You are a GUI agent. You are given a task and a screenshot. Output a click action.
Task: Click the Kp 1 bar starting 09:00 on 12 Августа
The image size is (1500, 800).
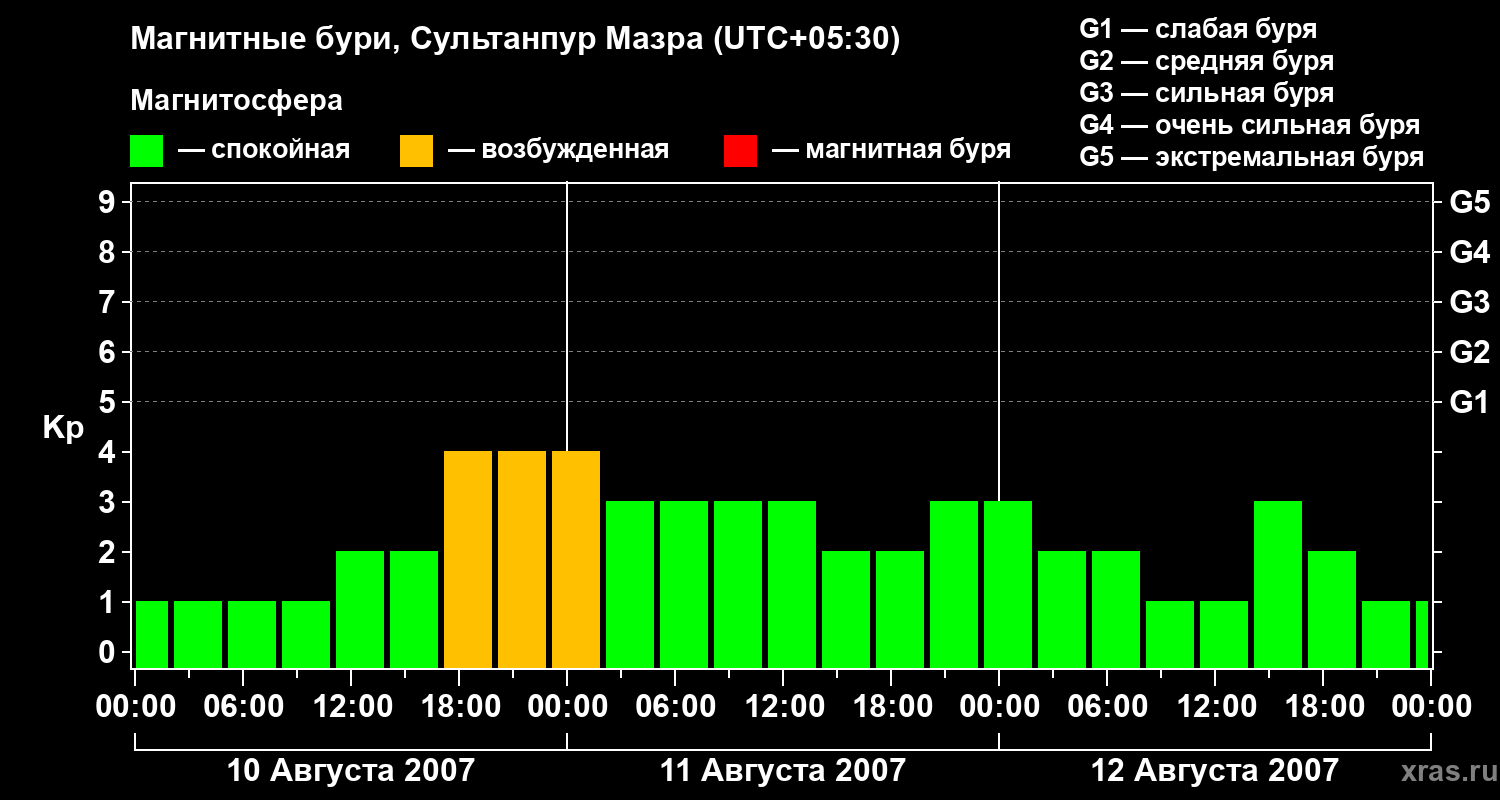(1170, 634)
